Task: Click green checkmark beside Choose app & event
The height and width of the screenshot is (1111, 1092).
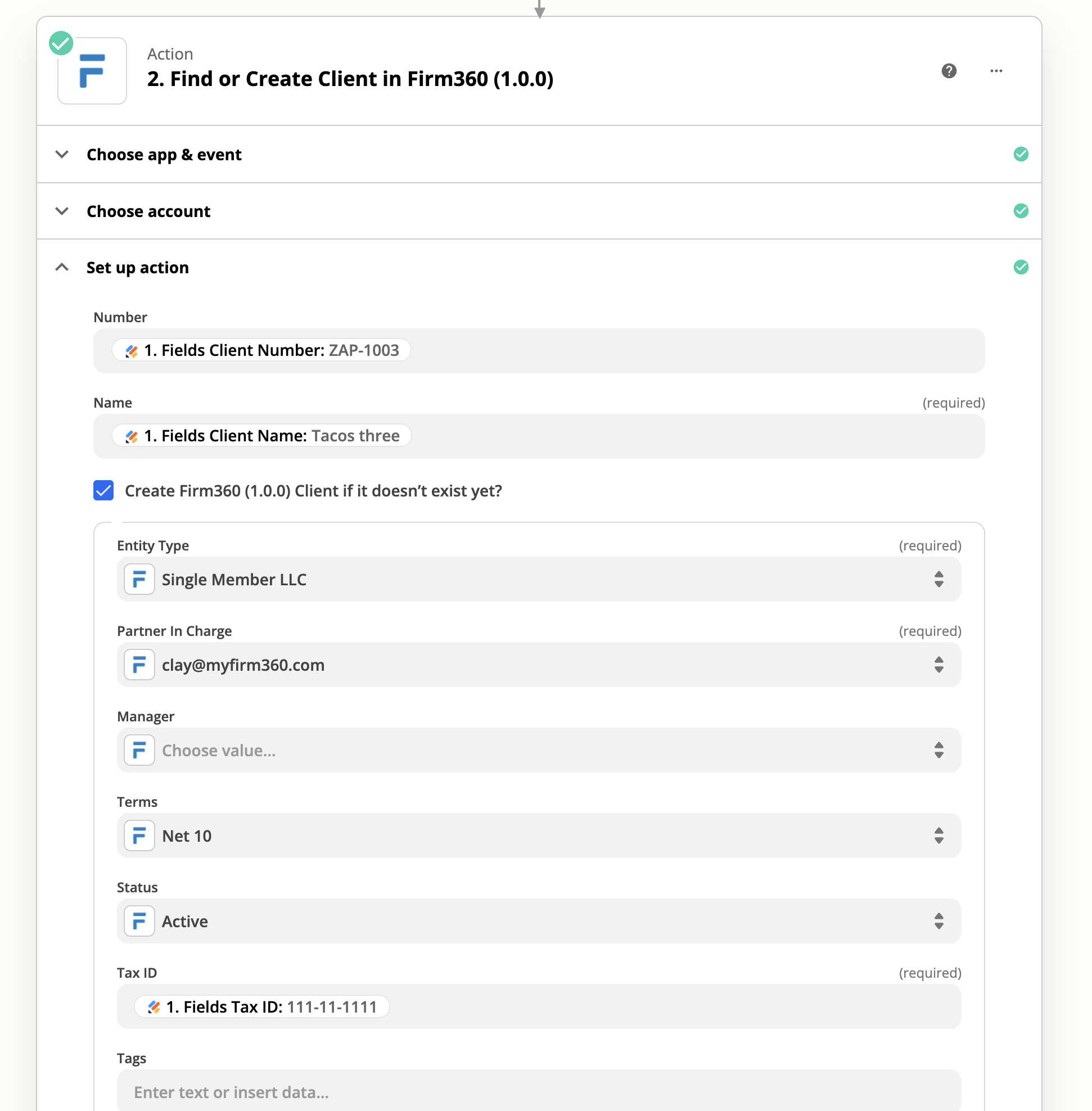Action: pos(1021,154)
